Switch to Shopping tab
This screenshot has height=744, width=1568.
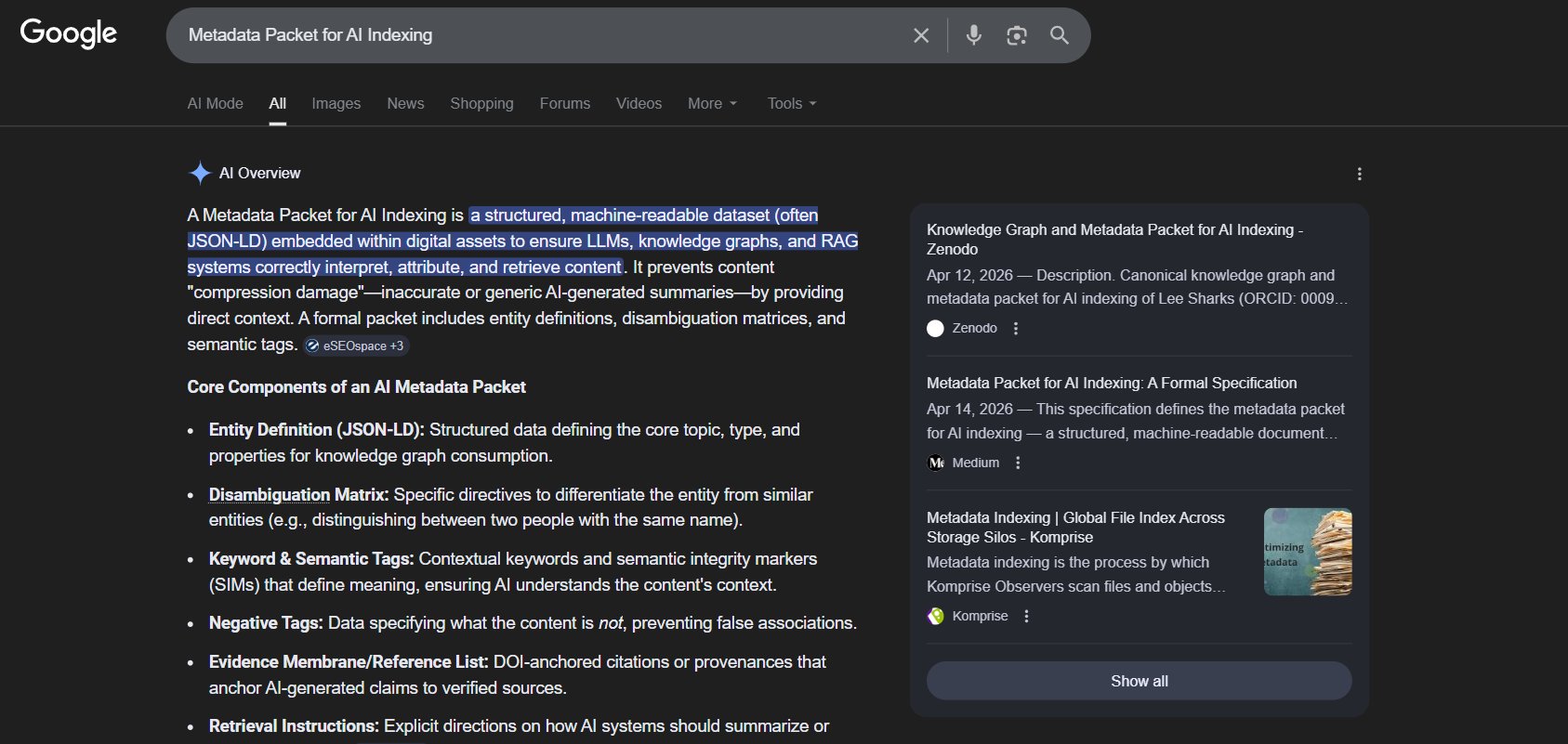(481, 103)
